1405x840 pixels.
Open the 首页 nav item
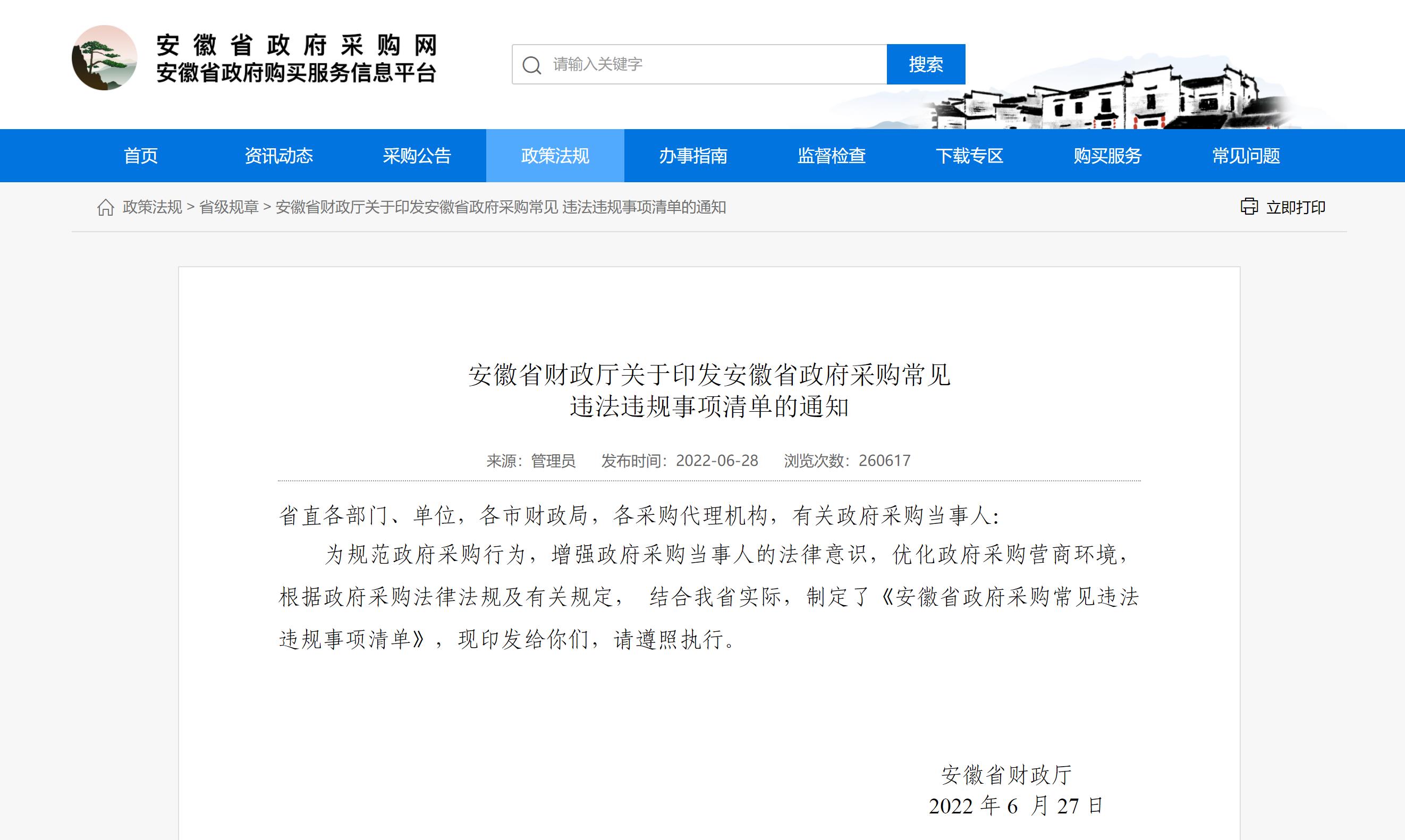pos(140,156)
